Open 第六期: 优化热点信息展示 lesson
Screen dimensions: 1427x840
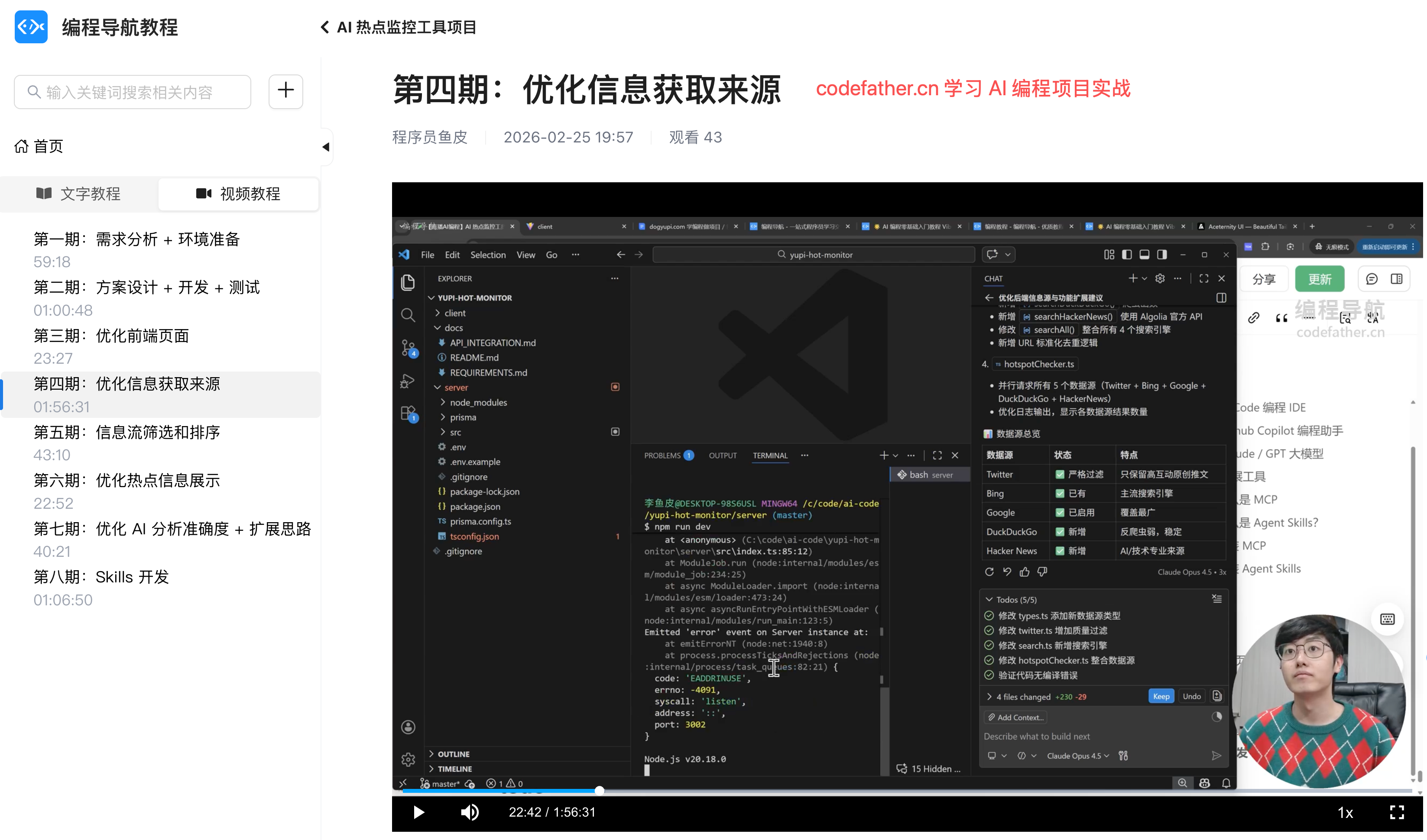click(x=127, y=481)
